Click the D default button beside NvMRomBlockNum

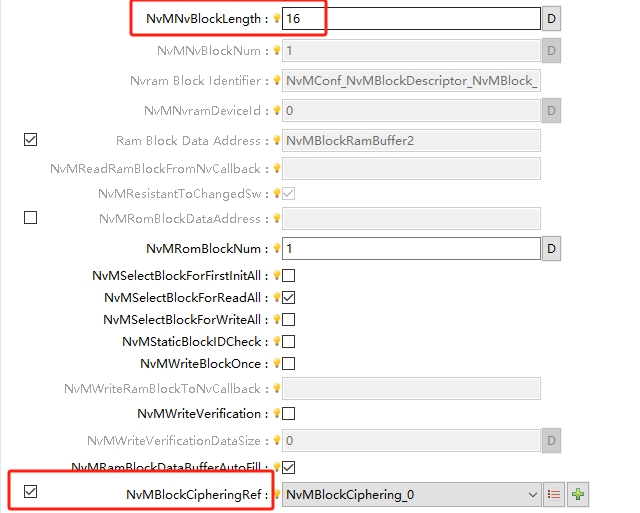pos(551,248)
